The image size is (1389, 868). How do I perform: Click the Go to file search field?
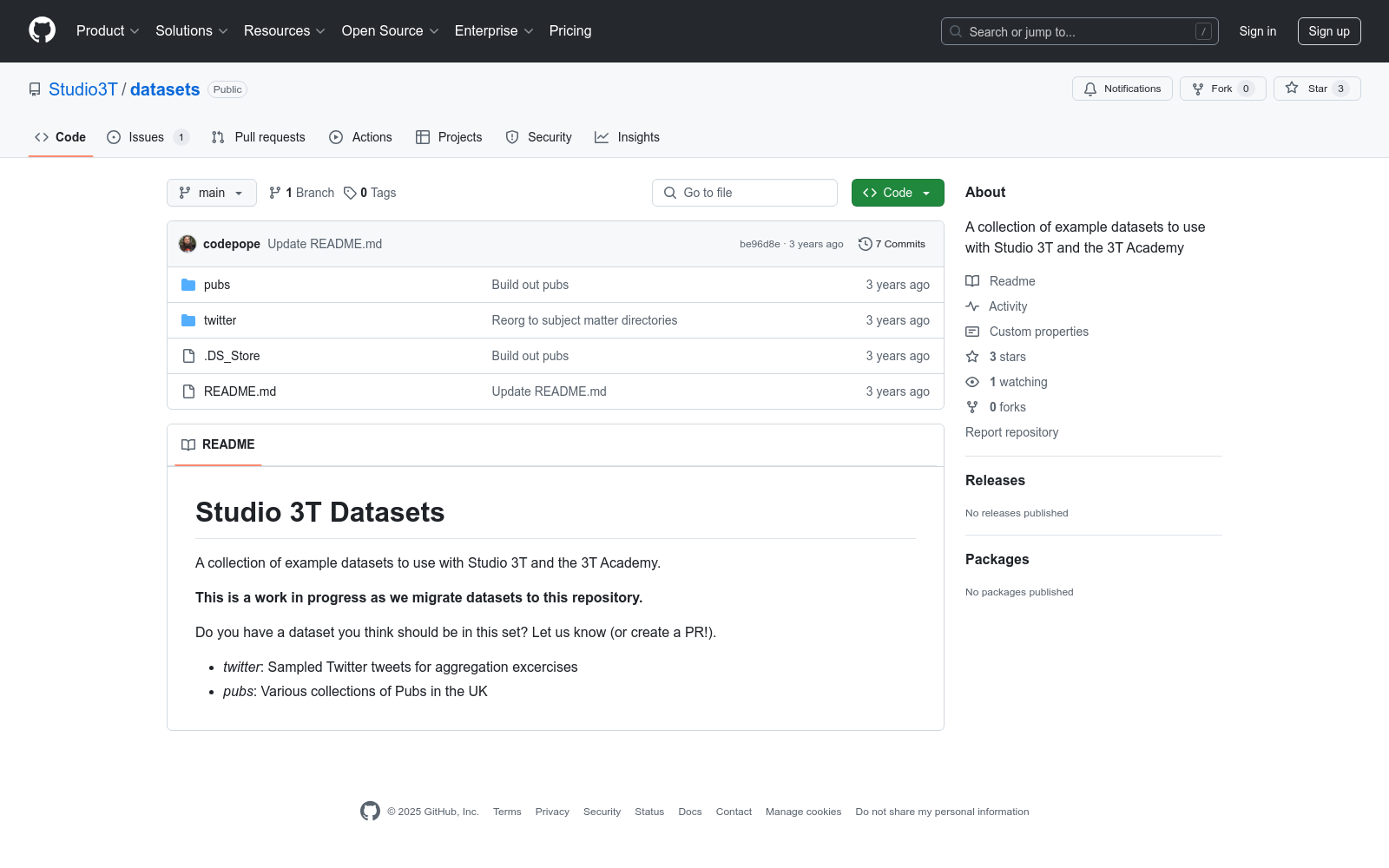coord(745,193)
